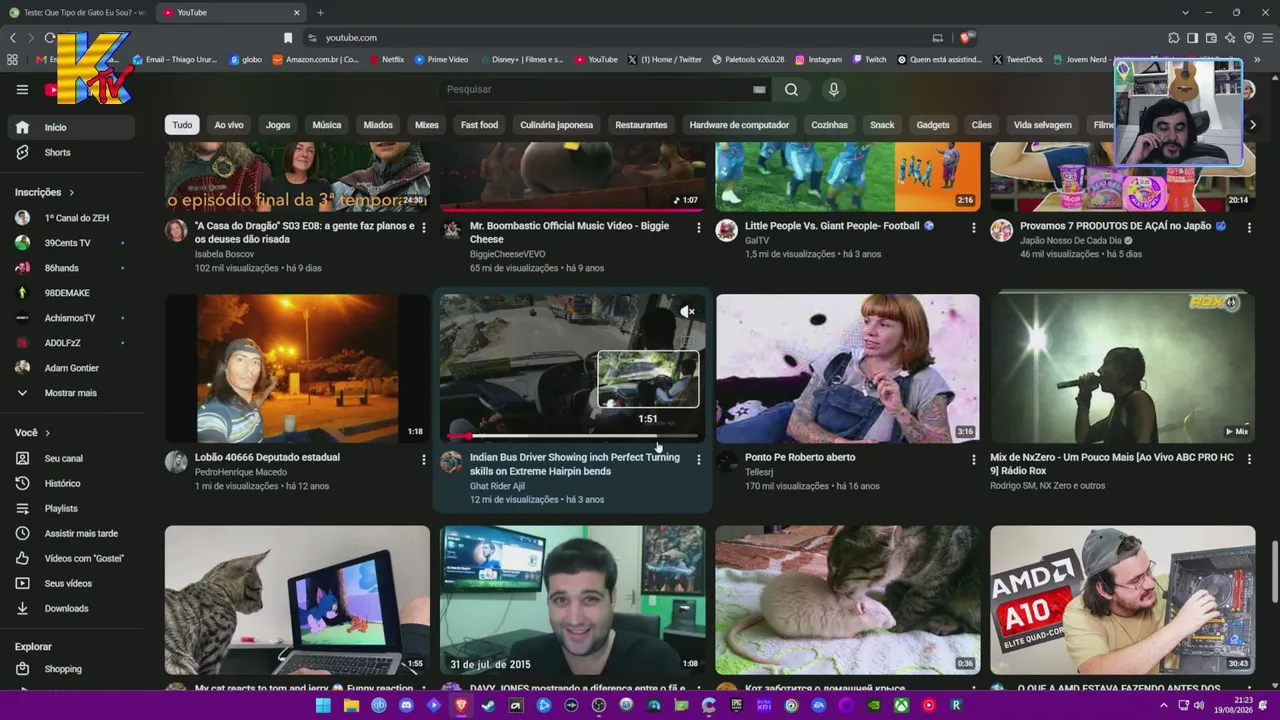This screenshot has height=720, width=1280.
Task: Open AMD A10 video thumbnail
Action: click(x=1122, y=600)
